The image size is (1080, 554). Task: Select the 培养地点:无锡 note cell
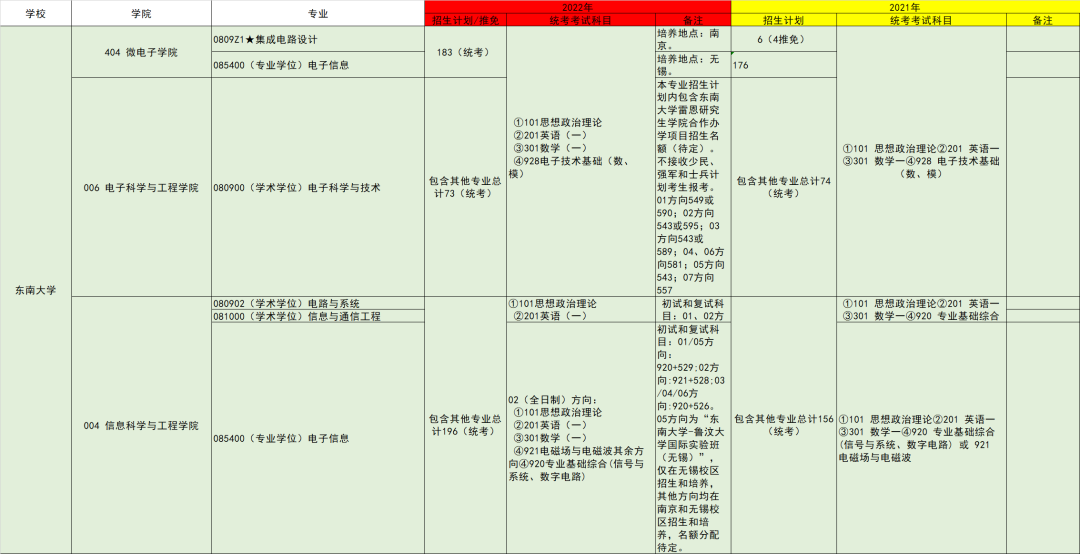693,65
